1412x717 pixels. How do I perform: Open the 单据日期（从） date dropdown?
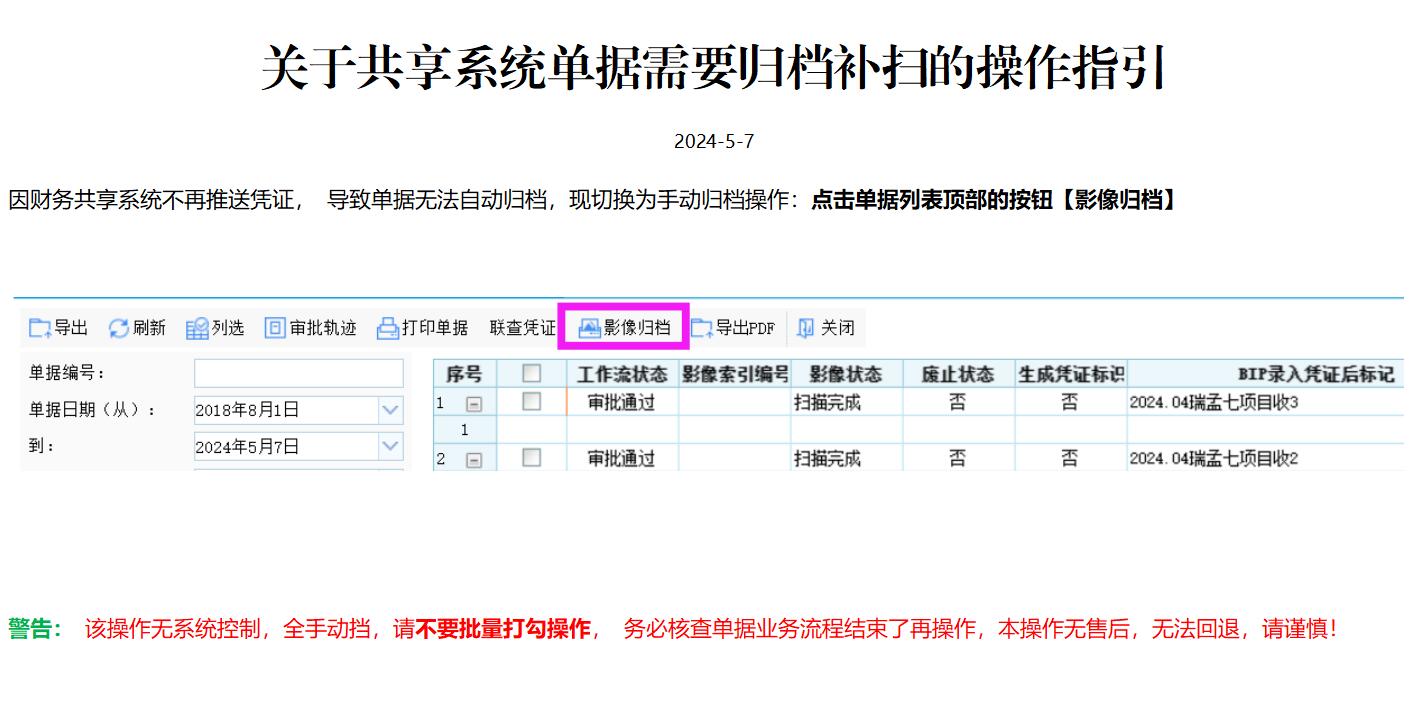[x=390, y=410]
